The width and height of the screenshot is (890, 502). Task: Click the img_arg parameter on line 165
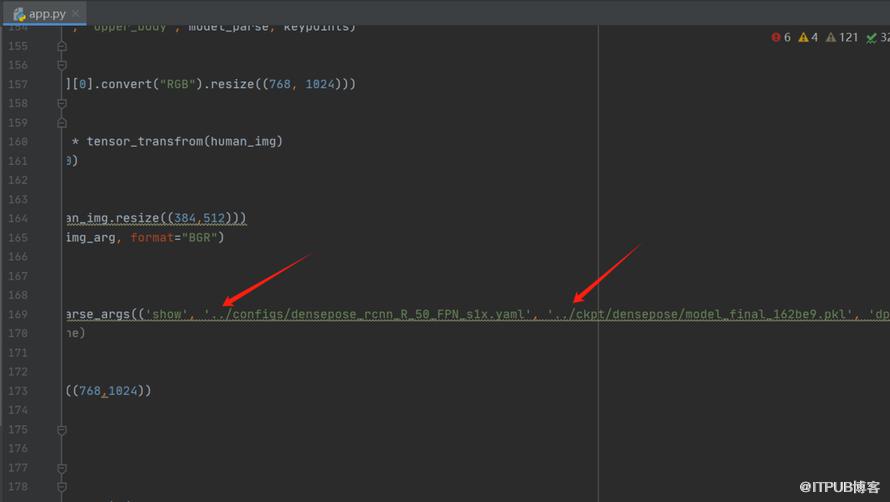point(91,237)
